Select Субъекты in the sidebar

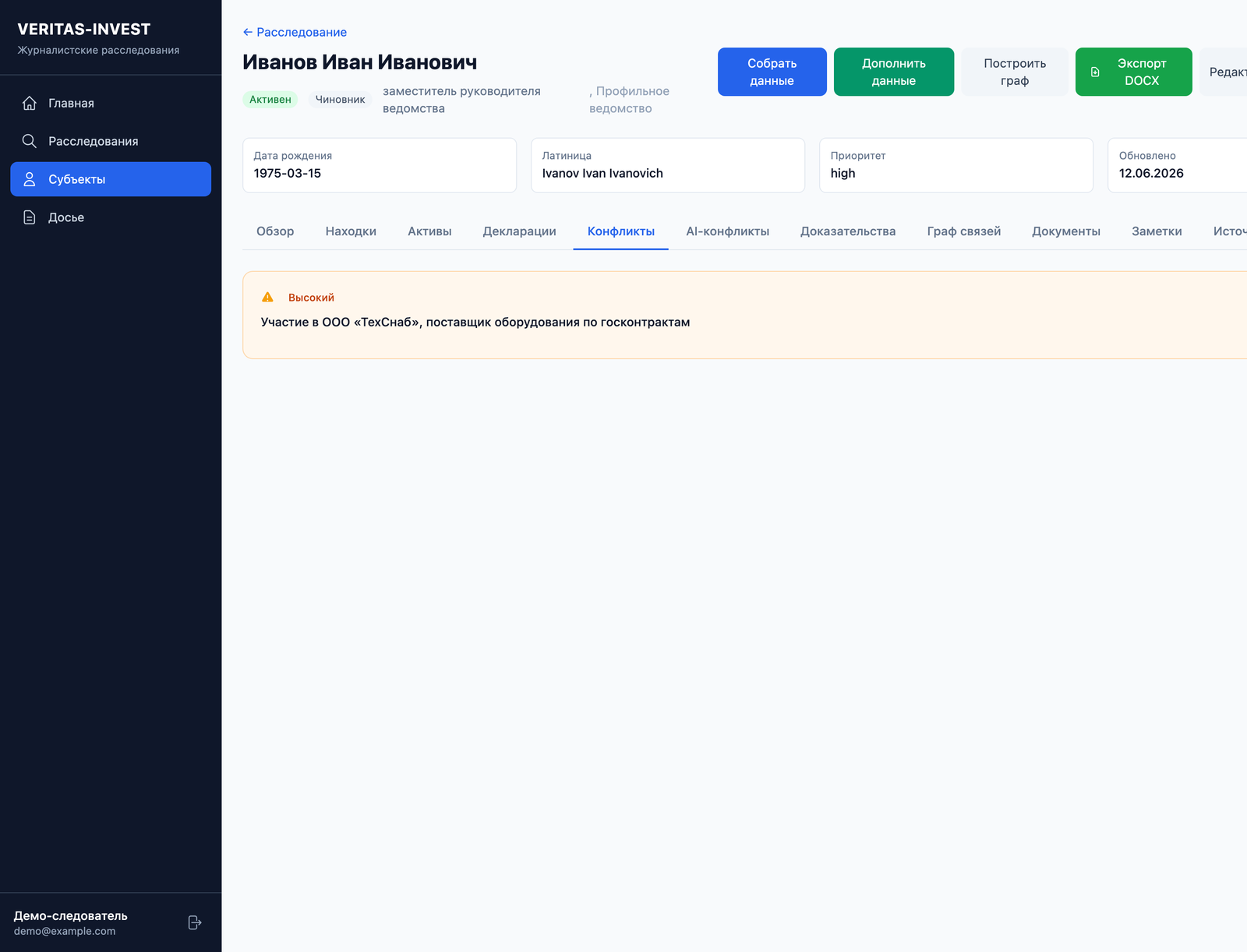[x=111, y=179]
